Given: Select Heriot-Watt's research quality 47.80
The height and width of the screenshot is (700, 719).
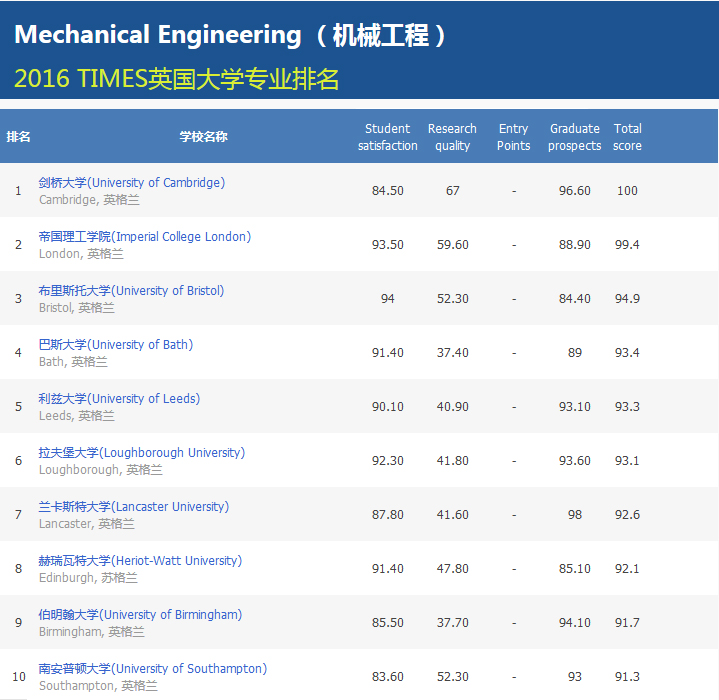Looking at the screenshot, I should point(453,569).
